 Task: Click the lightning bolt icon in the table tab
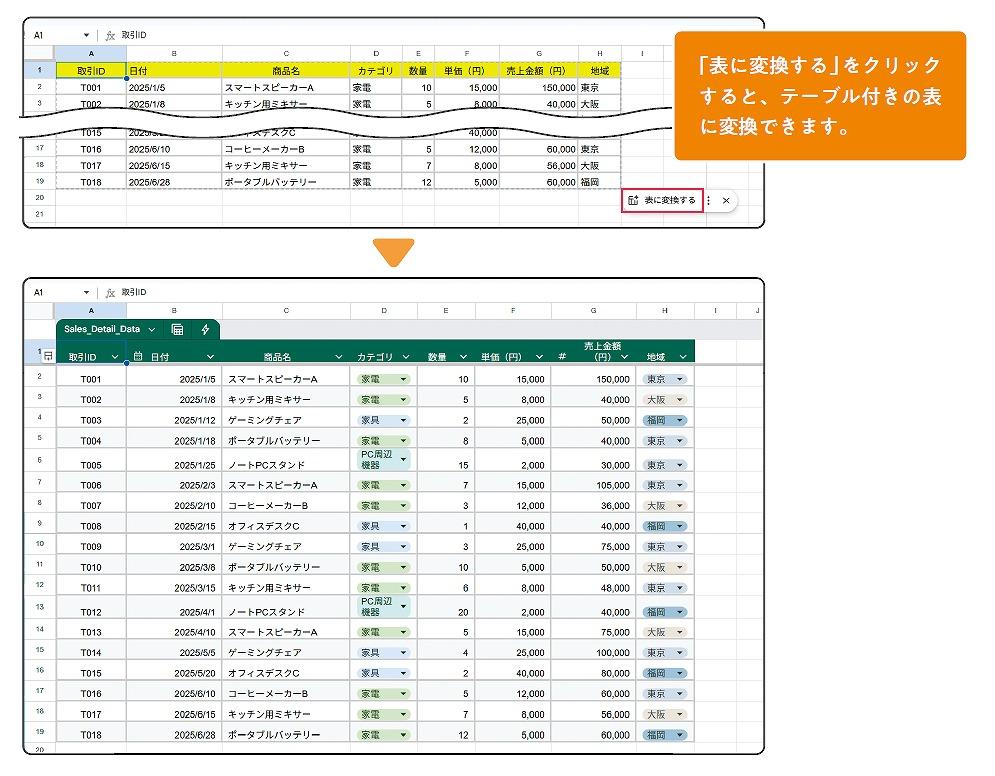pos(206,329)
